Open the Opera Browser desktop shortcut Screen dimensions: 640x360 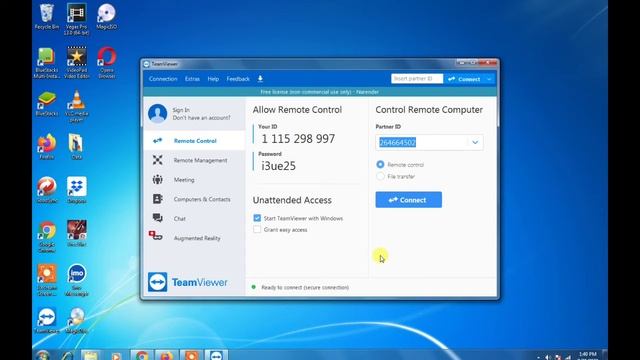pyautogui.click(x=107, y=62)
